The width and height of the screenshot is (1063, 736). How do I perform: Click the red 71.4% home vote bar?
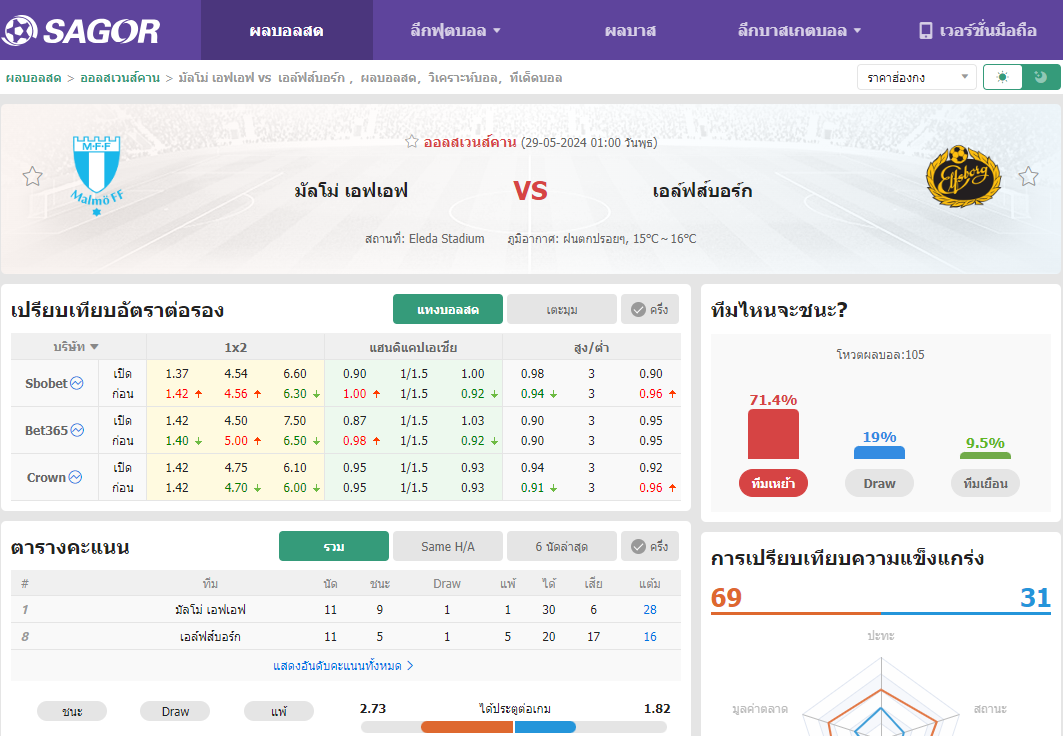(x=774, y=434)
